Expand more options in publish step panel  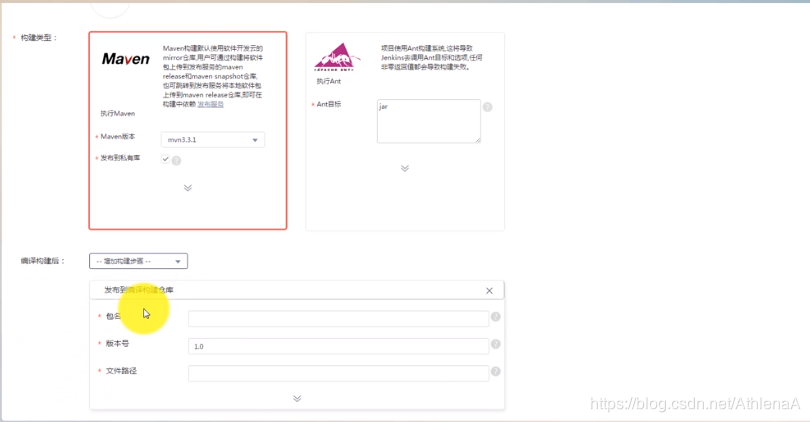tap(297, 398)
